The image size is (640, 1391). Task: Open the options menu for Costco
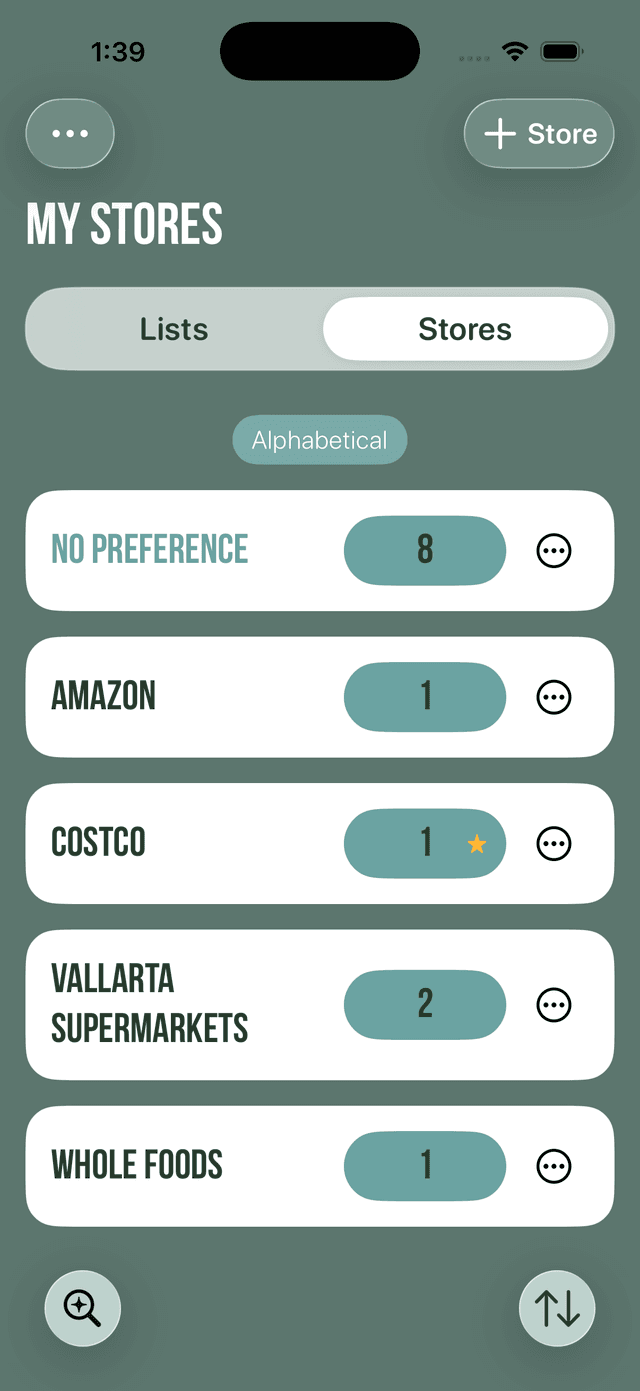554,843
